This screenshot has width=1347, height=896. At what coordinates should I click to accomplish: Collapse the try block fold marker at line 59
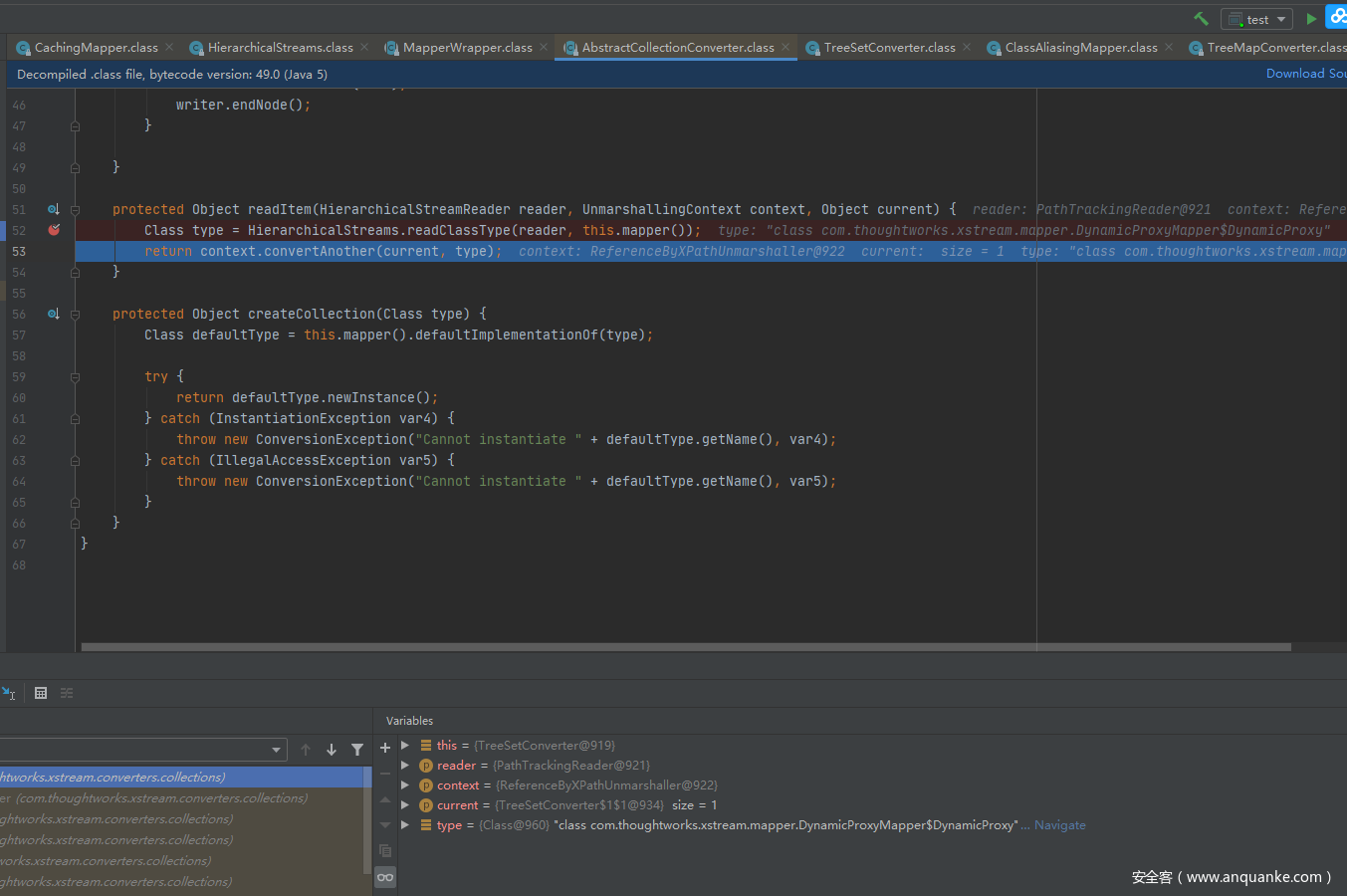pyautogui.click(x=75, y=377)
